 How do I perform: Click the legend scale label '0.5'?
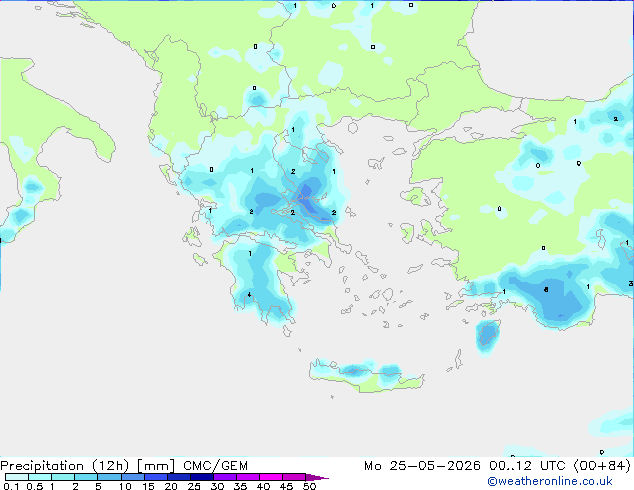[x=35, y=486]
